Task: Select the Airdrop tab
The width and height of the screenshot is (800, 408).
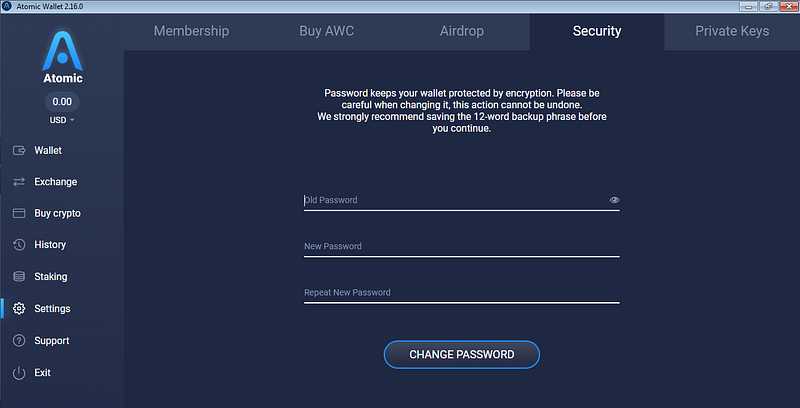Action: (x=462, y=31)
